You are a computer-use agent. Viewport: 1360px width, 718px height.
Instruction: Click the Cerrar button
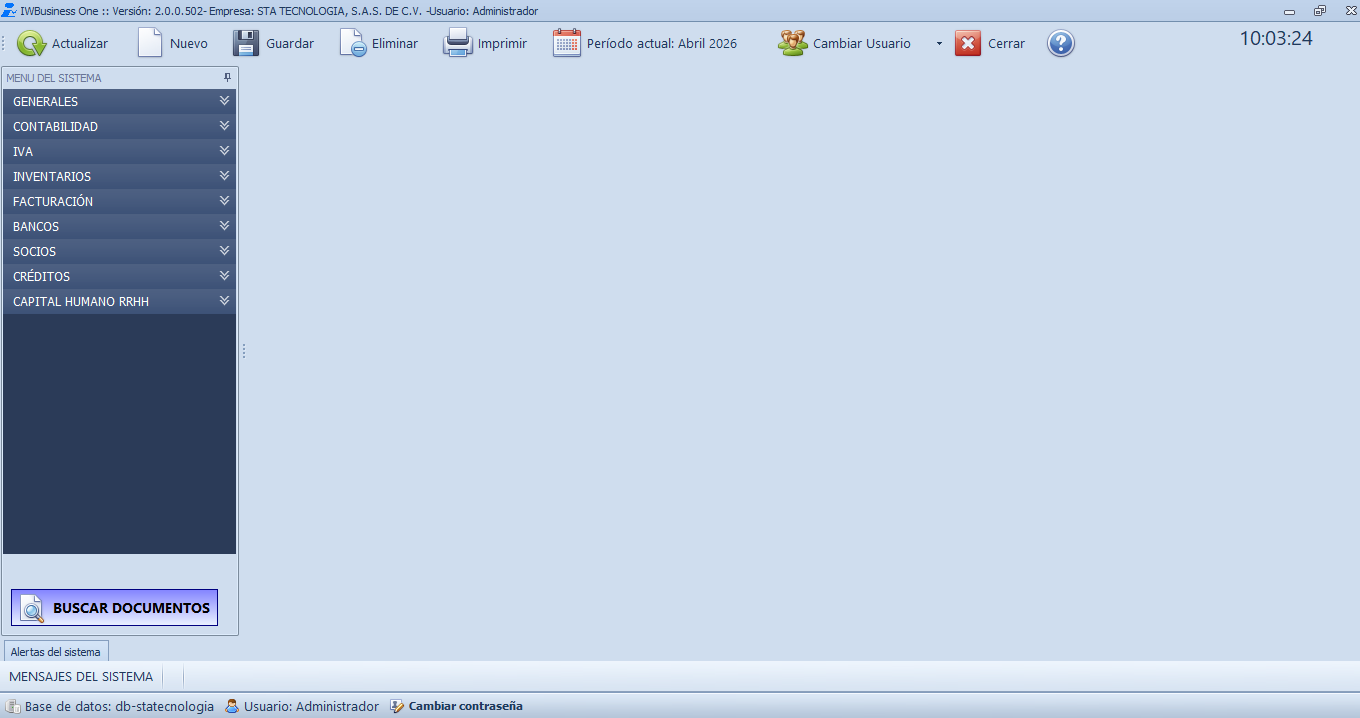point(989,43)
